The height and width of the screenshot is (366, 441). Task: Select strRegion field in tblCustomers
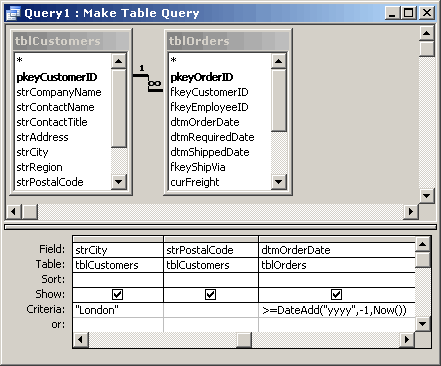point(39,167)
